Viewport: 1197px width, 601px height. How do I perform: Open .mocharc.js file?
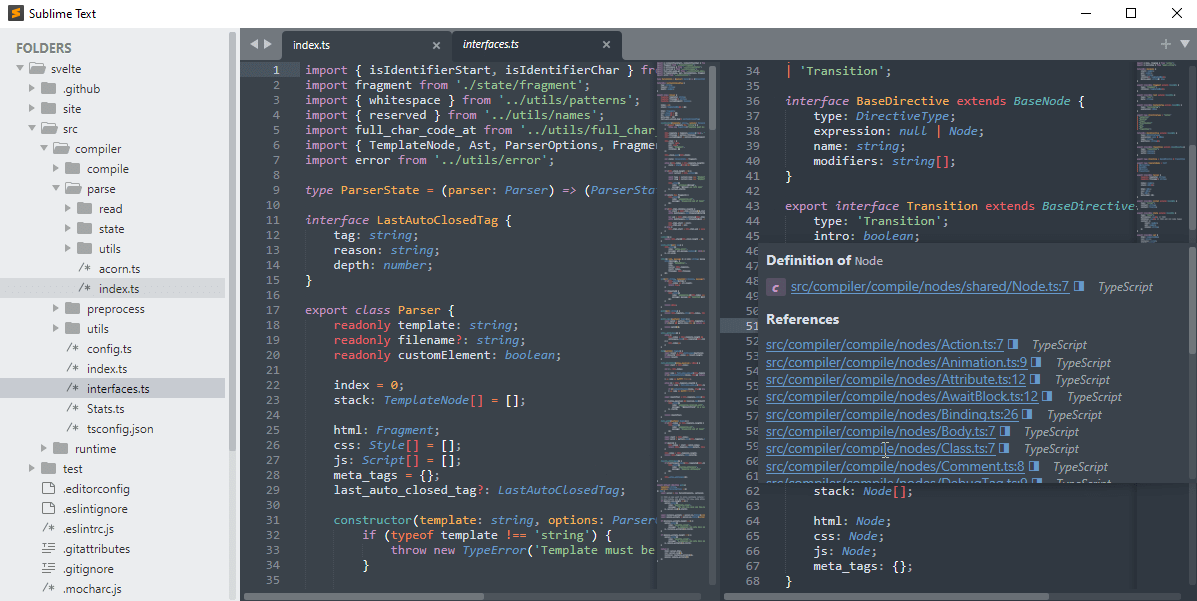point(92,589)
